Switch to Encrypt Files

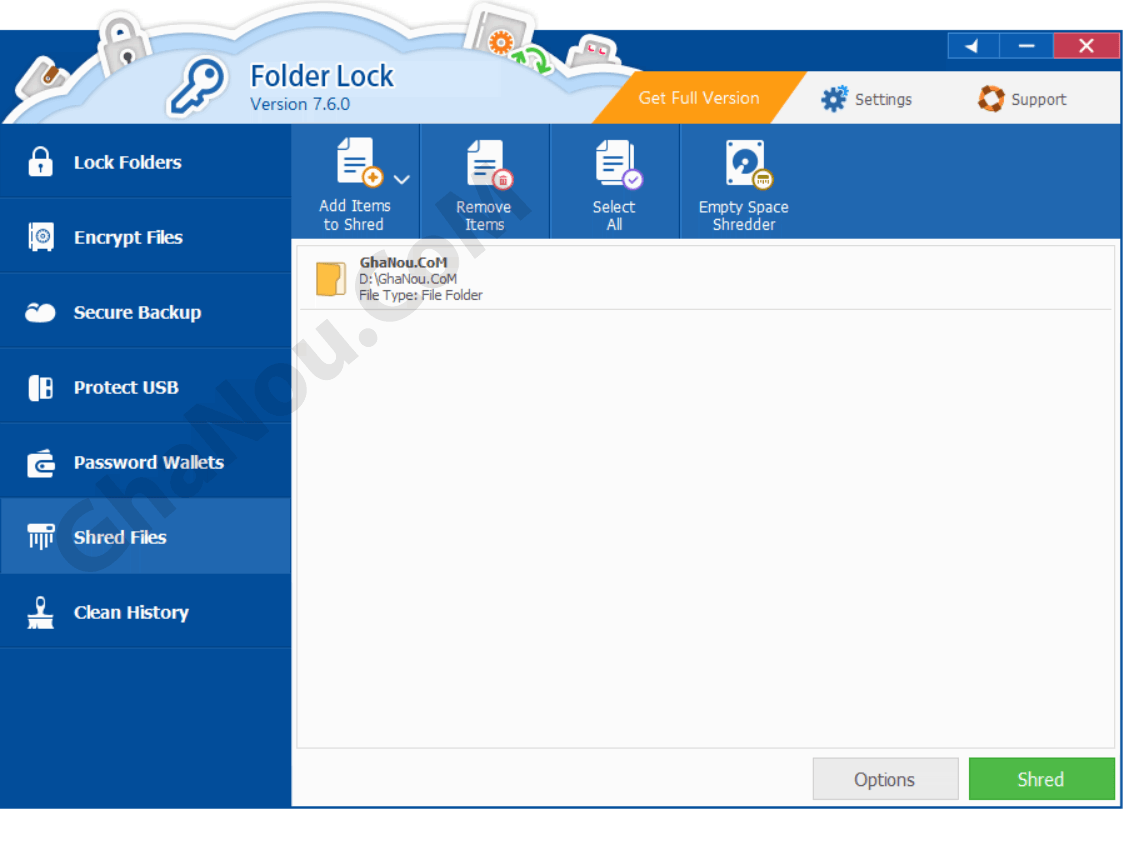point(146,237)
